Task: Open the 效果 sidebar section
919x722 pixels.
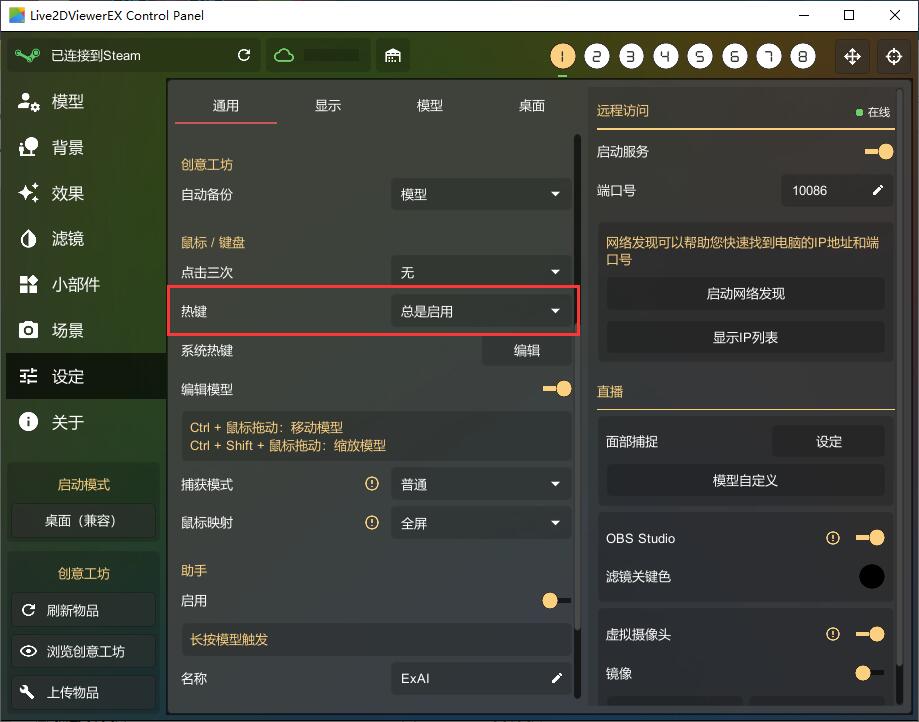Action: [x=86, y=193]
